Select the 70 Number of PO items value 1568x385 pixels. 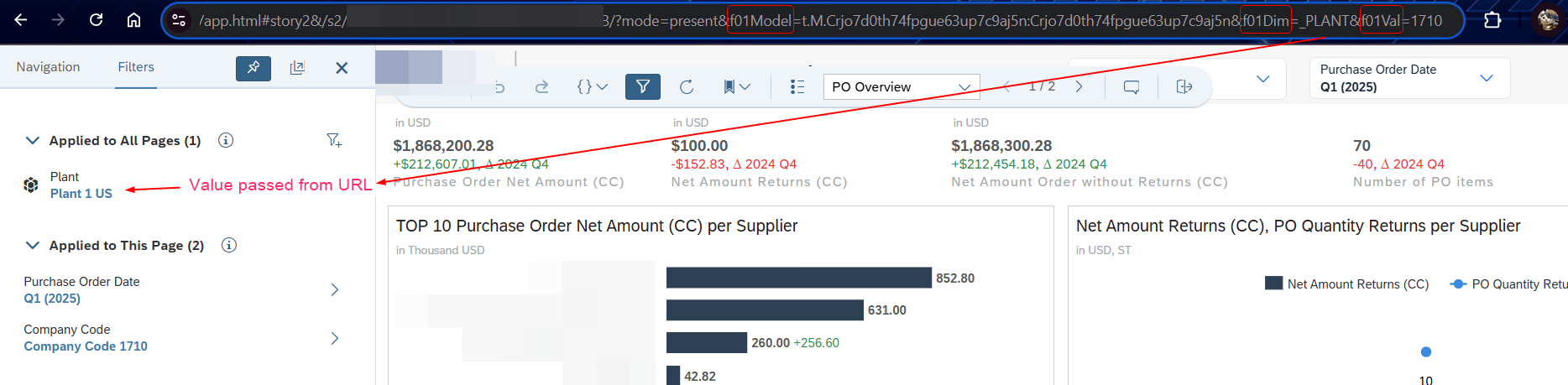coord(1362,146)
